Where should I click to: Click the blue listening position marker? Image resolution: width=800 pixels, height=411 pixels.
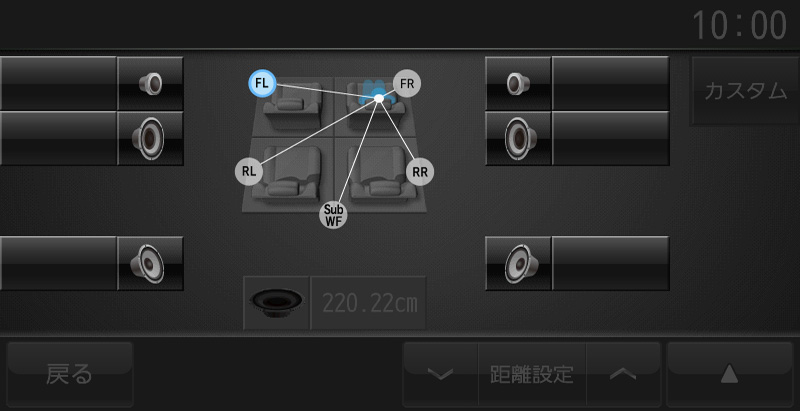379,98
